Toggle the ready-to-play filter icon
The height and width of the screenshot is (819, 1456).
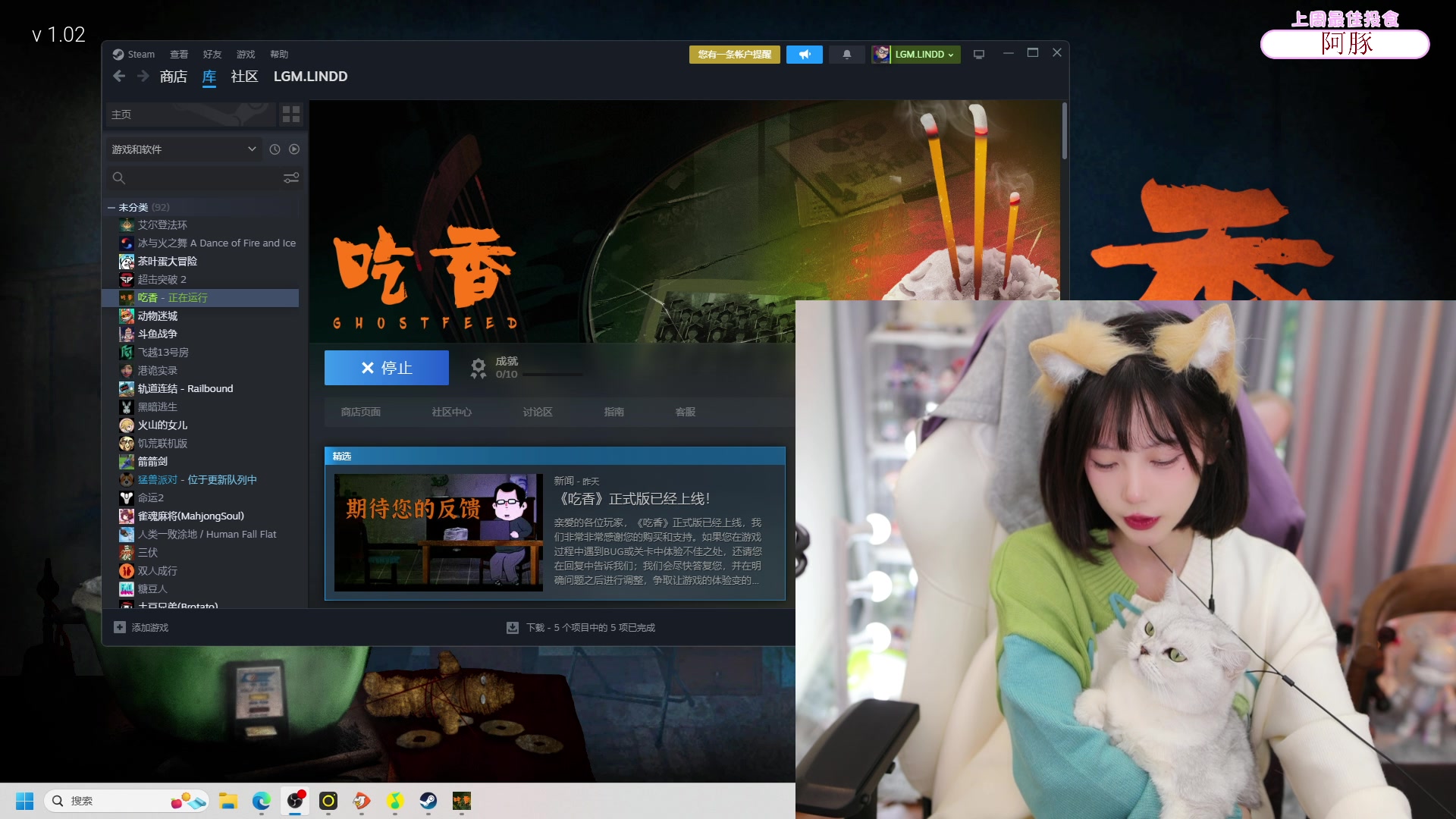[x=294, y=149]
